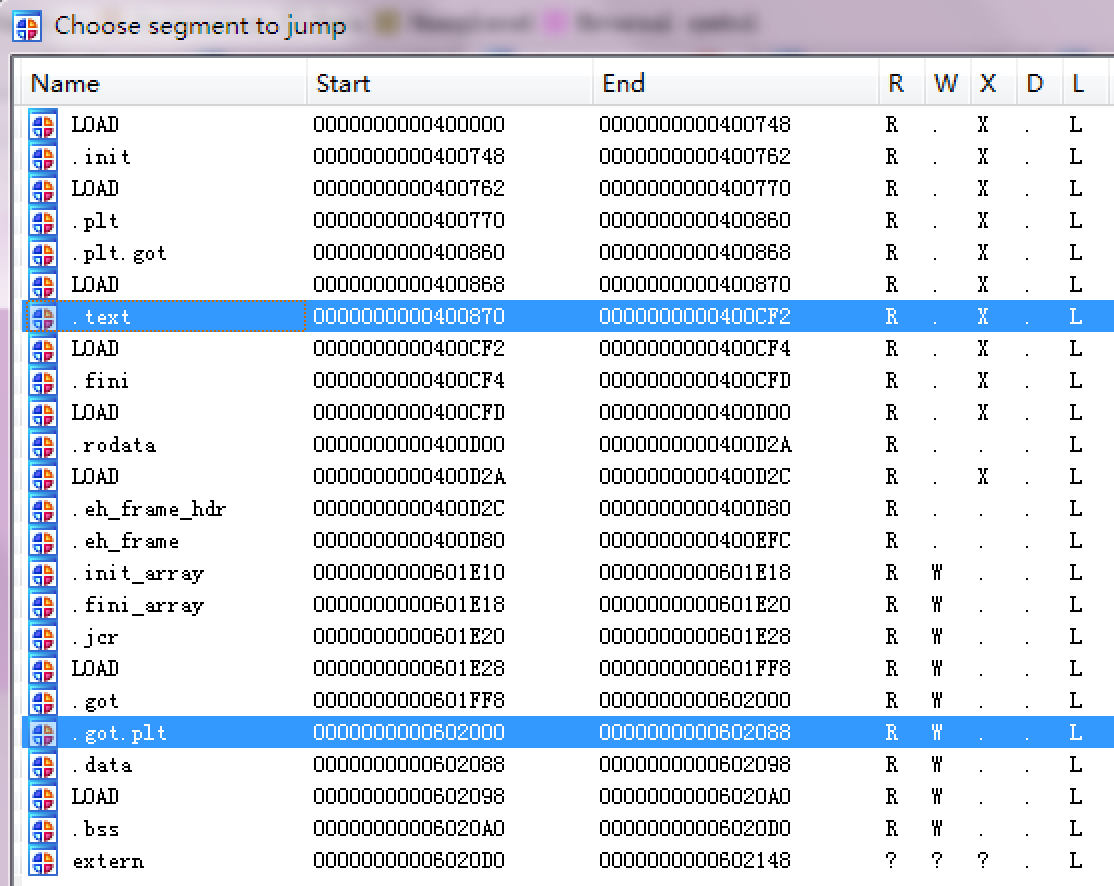Viewport: 1114px width, 886px height.
Task: Select the highlighted .text segment name
Action: pyautogui.click(x=101, y=317)
